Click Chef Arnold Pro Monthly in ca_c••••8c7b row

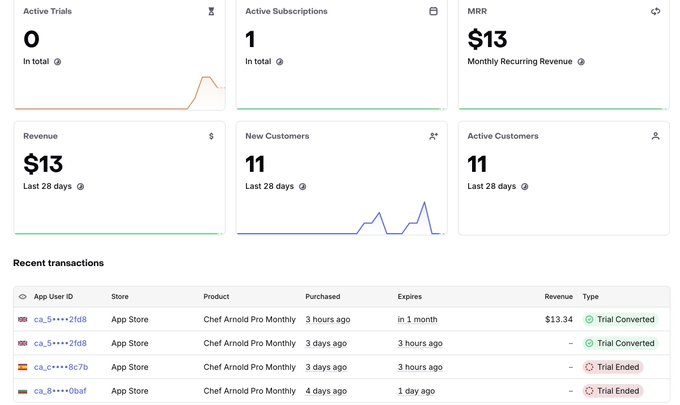tap(249, 367)
